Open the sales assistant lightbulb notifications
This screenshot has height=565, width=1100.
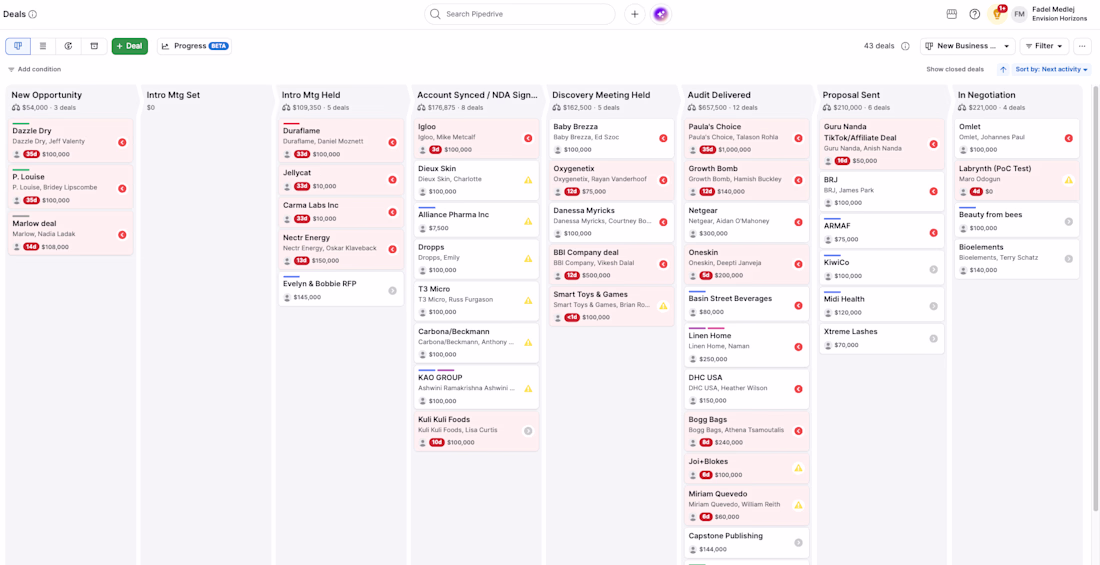[997, 14]
